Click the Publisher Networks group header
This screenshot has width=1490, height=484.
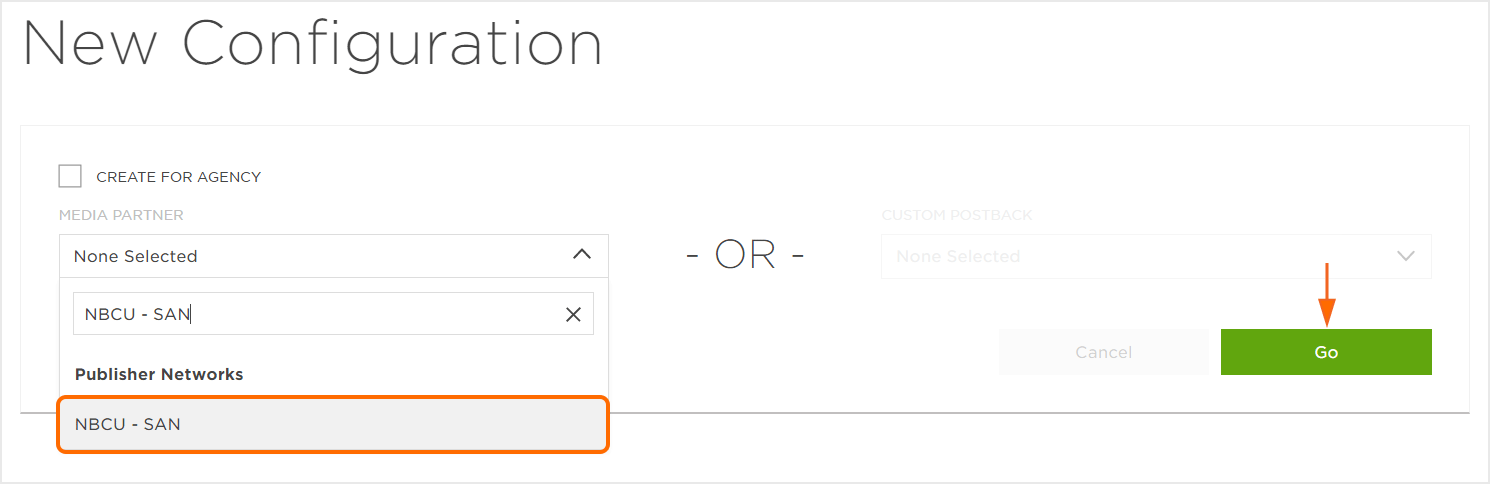click(x=159, y=374)
